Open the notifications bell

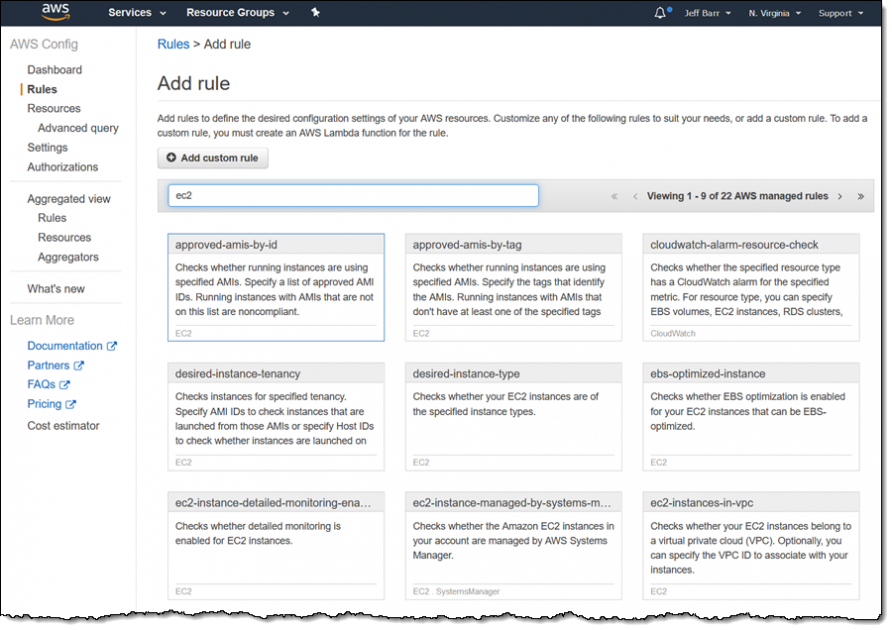click(x=660, y=13)
